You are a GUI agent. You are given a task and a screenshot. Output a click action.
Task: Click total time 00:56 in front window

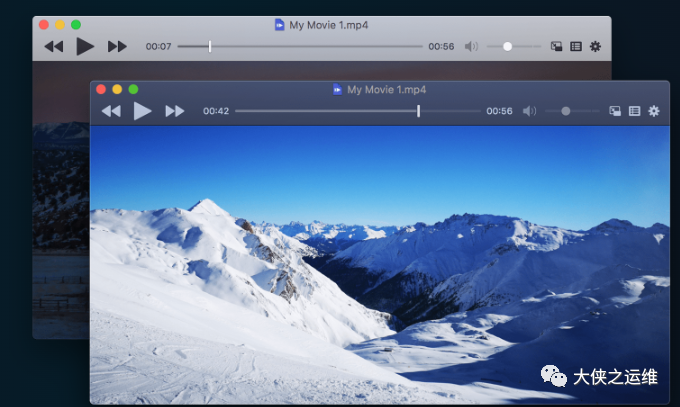[x=499, y=111]
